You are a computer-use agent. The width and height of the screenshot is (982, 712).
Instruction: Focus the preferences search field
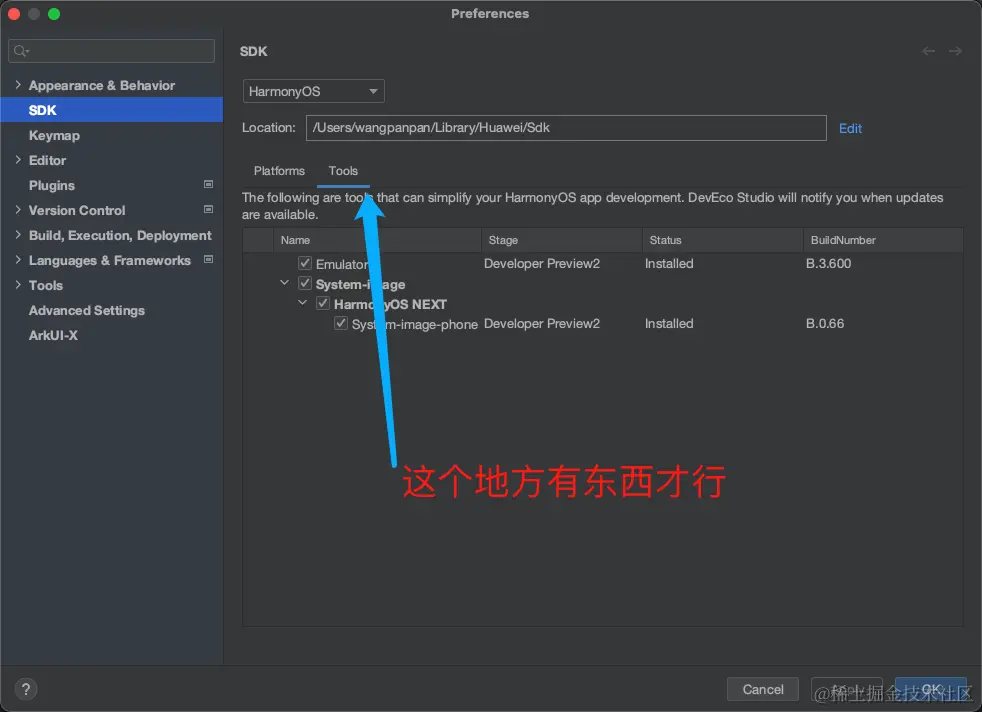(x=111, y=51)
